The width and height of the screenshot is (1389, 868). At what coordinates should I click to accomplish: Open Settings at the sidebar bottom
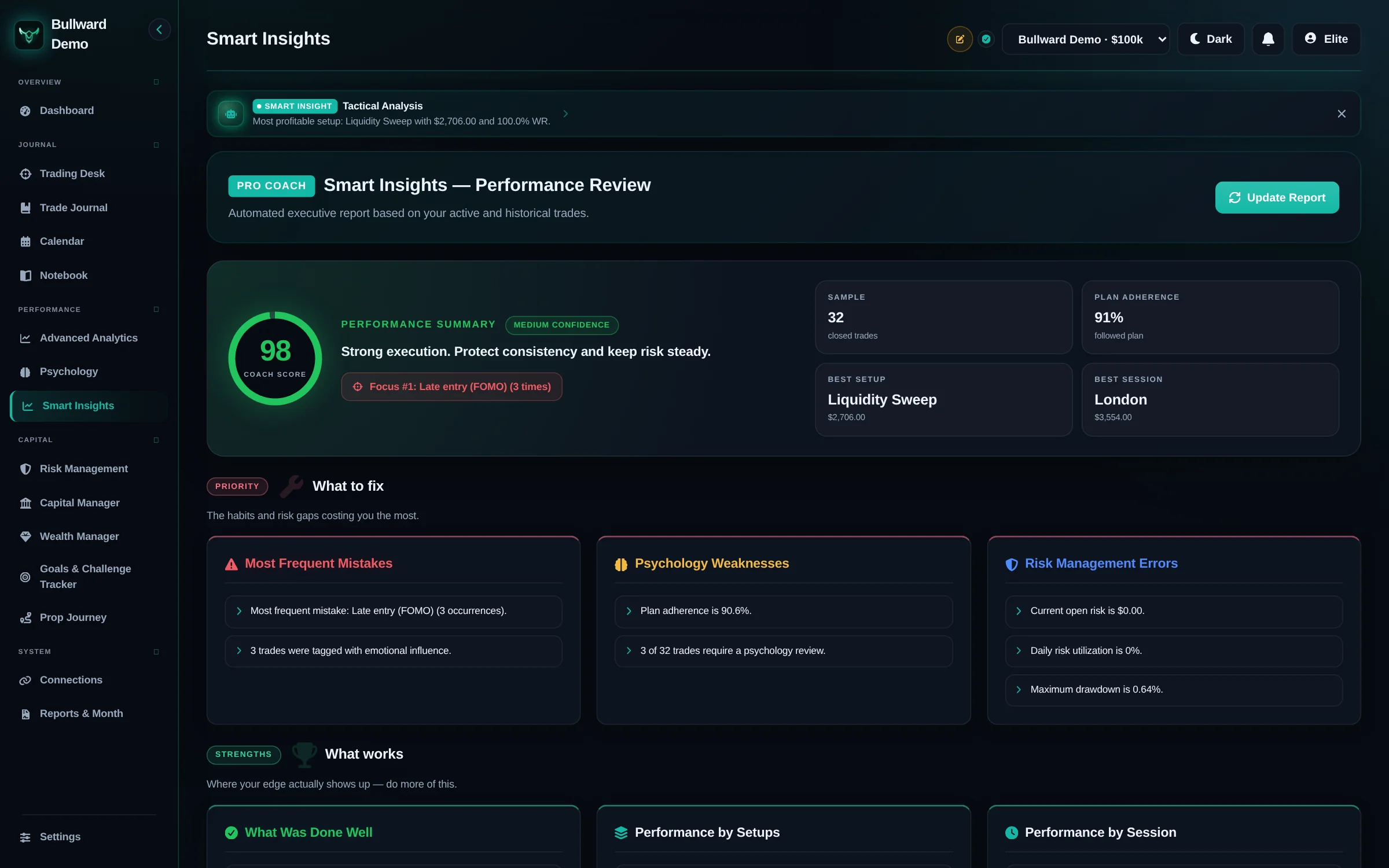tap(89, 837)
